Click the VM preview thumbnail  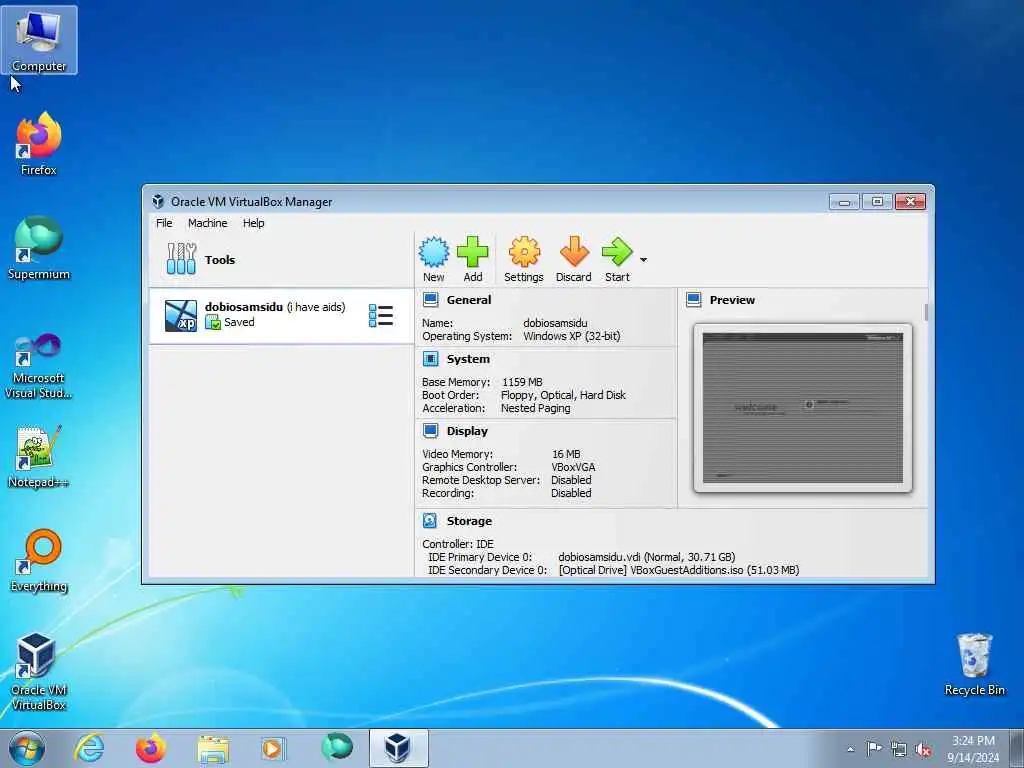(x=803, y=408)
